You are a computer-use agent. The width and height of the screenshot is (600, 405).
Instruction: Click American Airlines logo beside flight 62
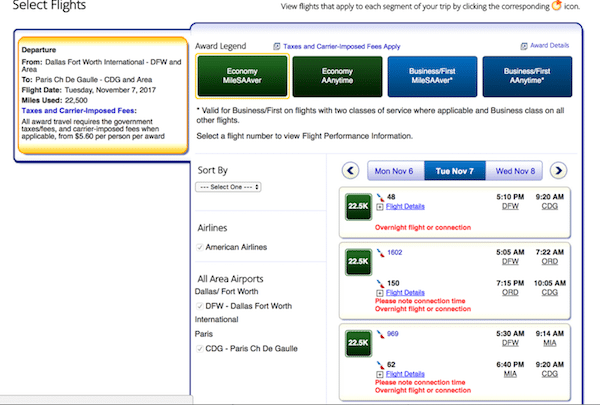point(380,365)
